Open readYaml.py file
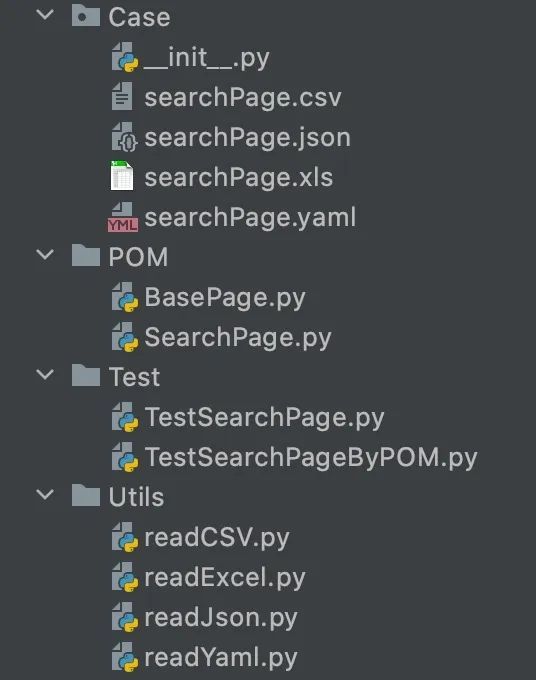Image resolution: width=536 pixels, height=680 pixels. (x=221, y=657)
